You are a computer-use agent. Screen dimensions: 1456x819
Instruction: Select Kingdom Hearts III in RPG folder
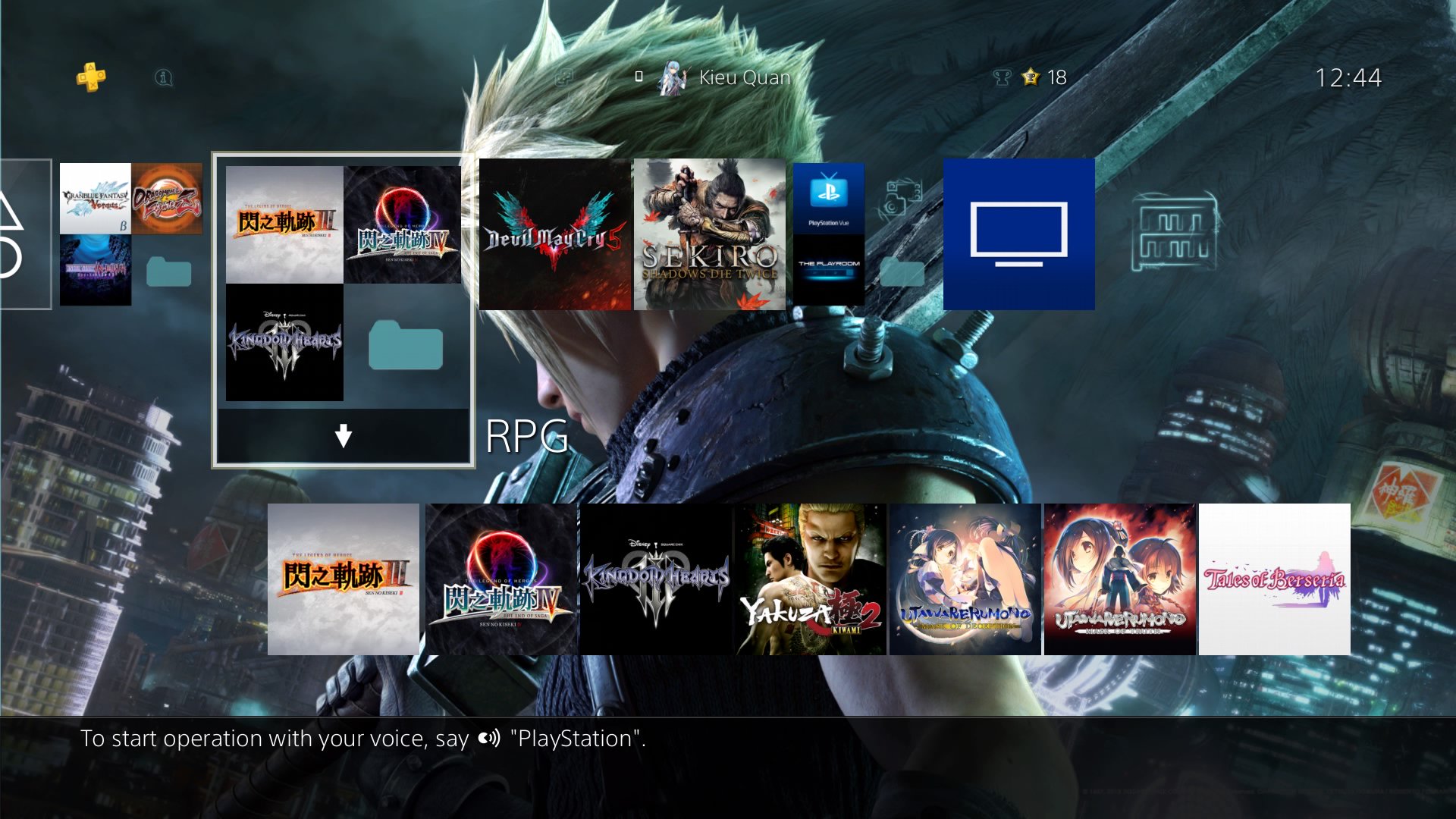[284, 343]
